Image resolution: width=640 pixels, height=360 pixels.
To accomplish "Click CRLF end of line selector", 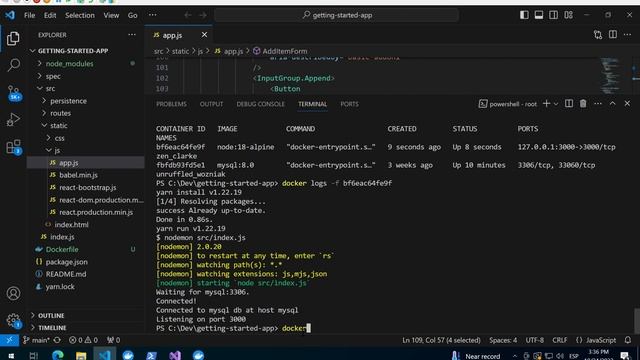I will (560, 340).
